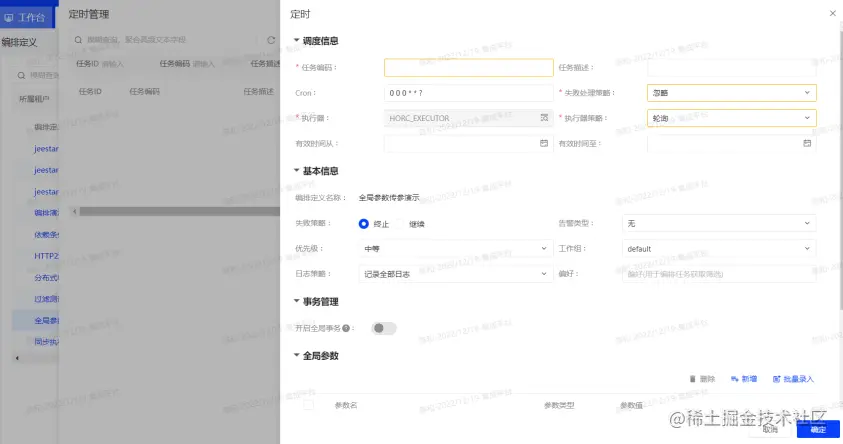
Task: Click 全局参数传参演示 definition name text
Action: (389, 198)
